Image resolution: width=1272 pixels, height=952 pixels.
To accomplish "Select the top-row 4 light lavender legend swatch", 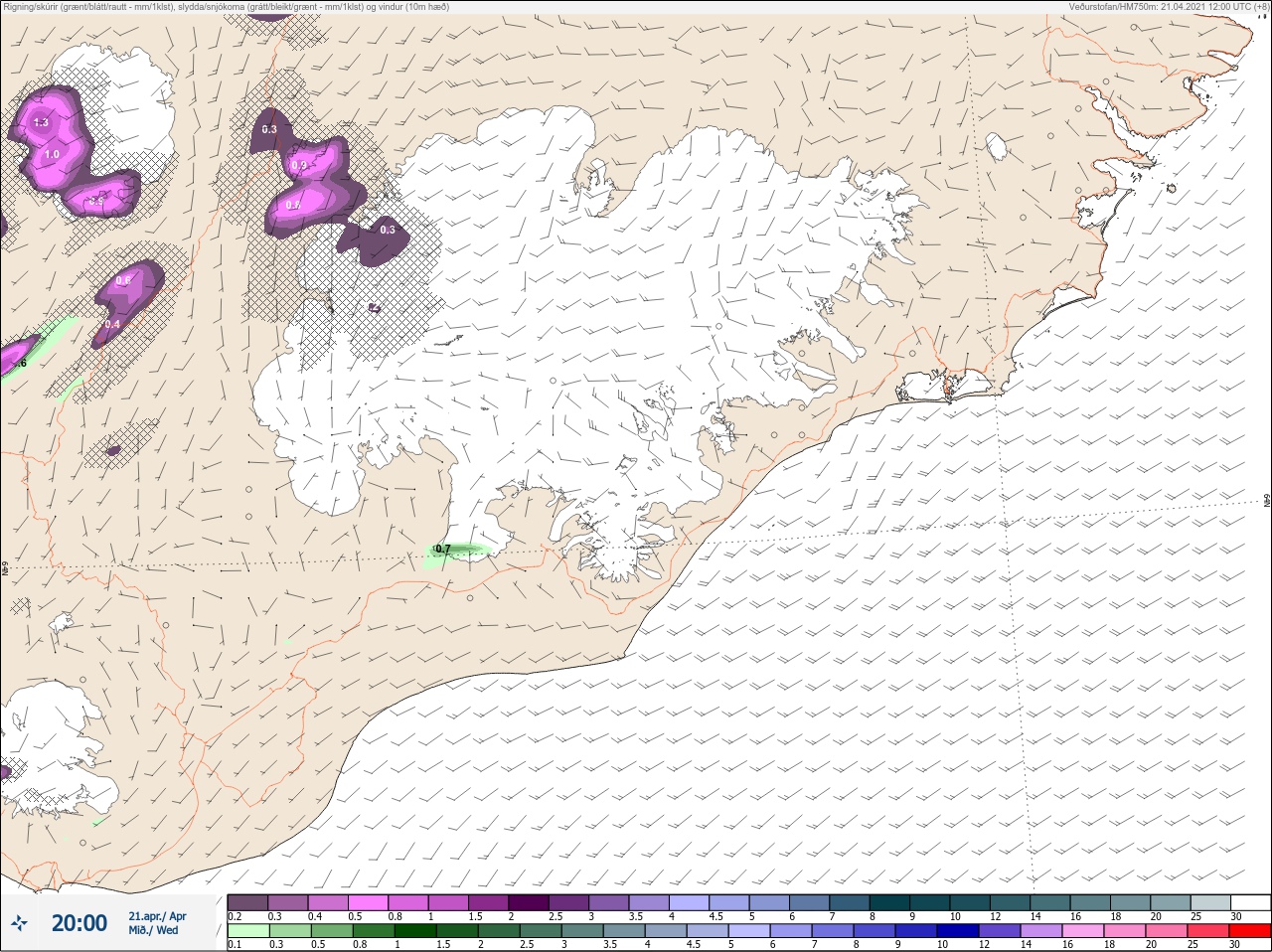I will [x=691, y=902].
